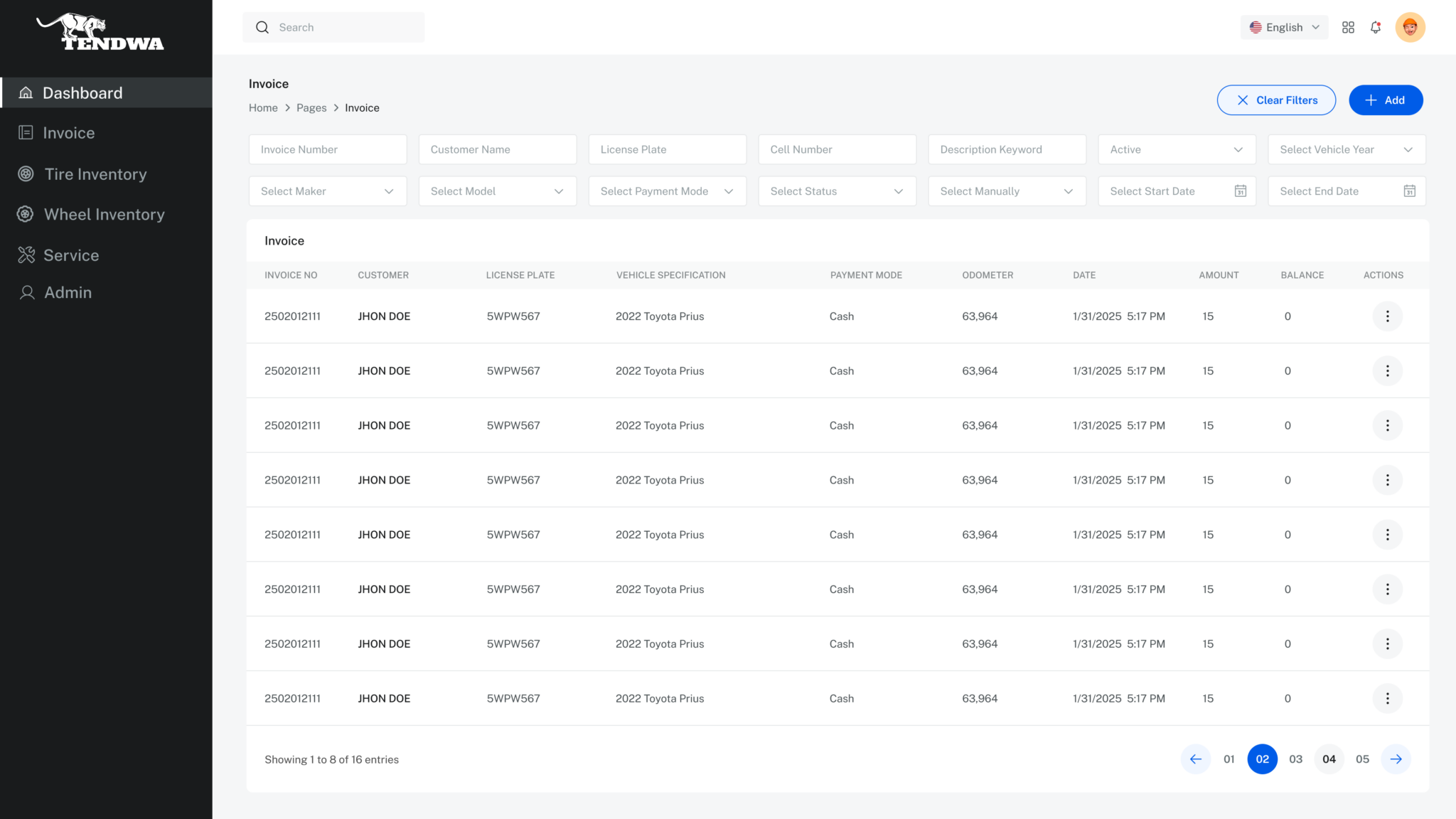The image size is (1456, 819).
Task: Open the Select Maker dropdown
Action: 327,191
